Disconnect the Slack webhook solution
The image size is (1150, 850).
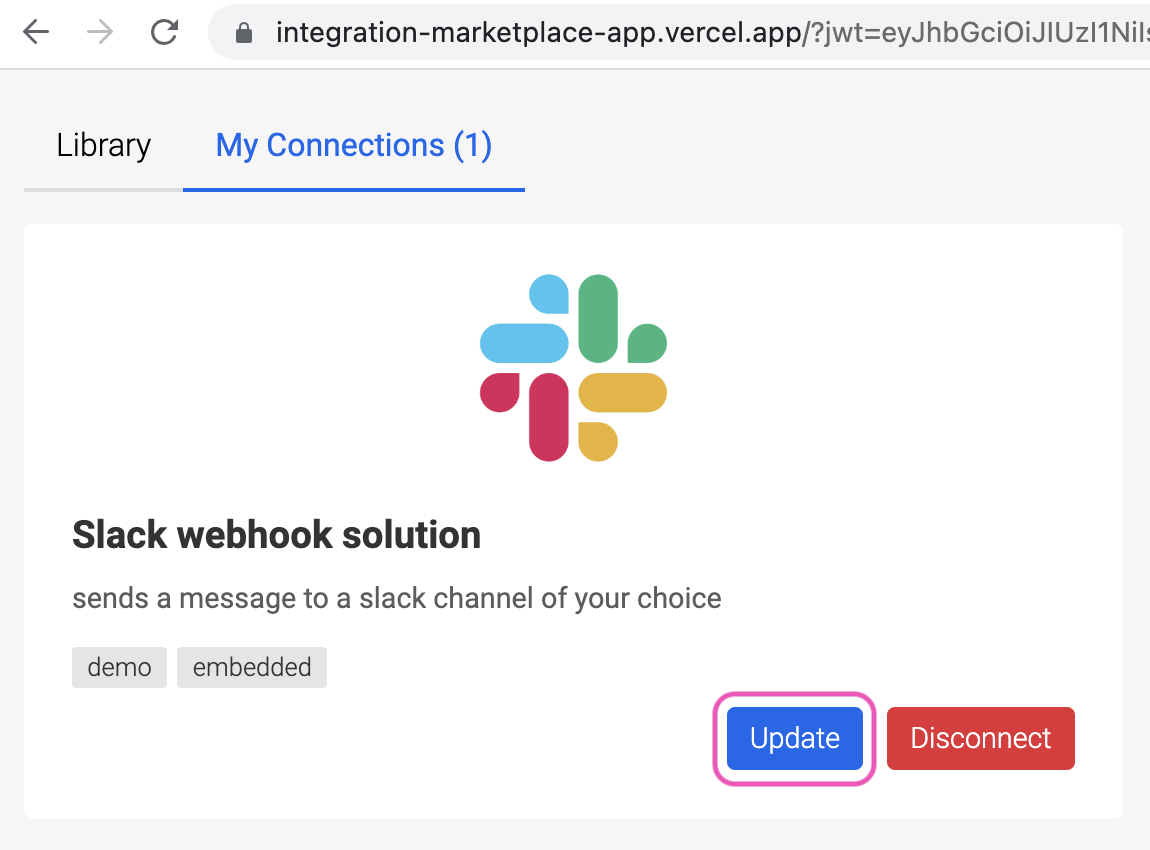[980, 738]
